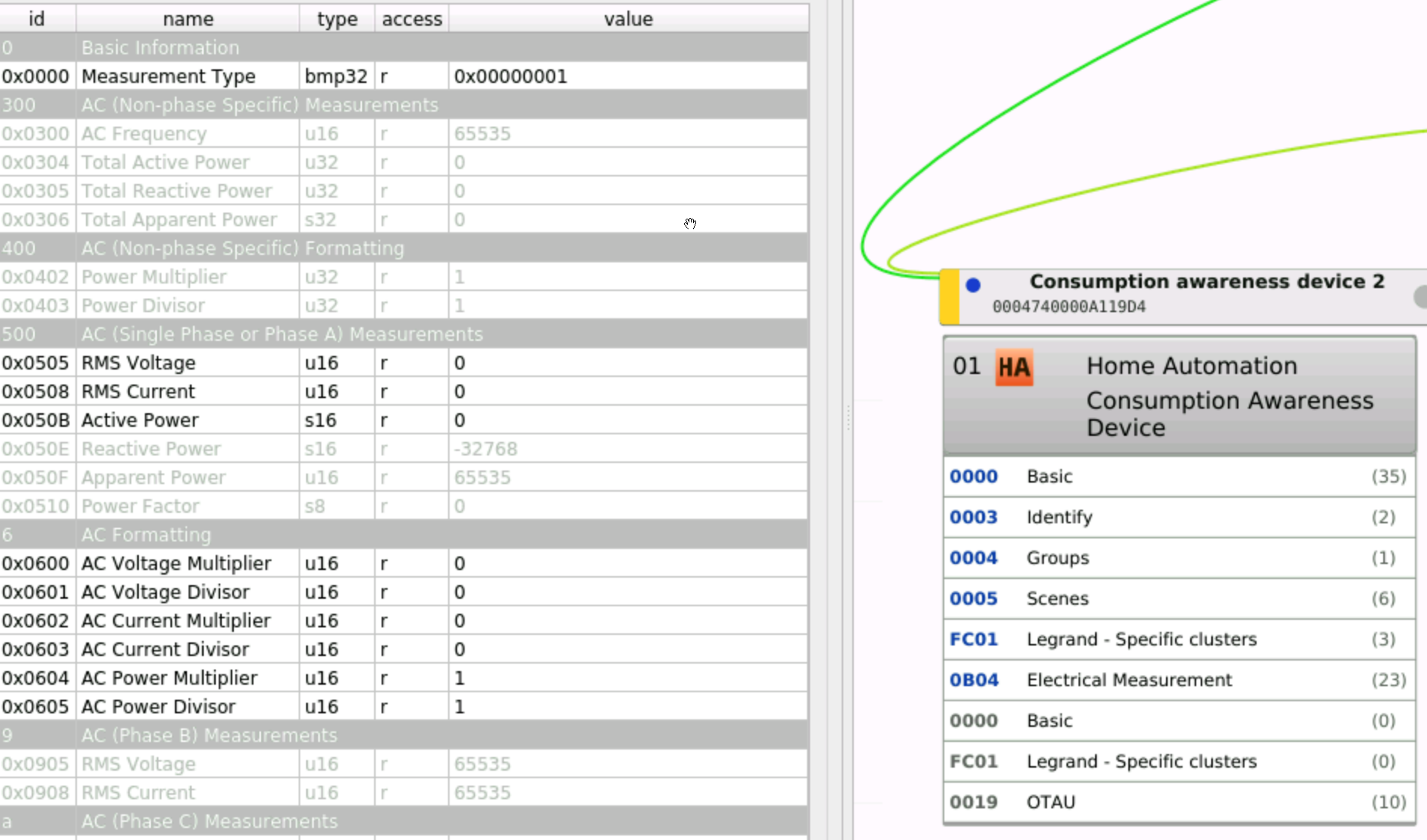Select the AC Power Multiplier row

click(404, 678)
